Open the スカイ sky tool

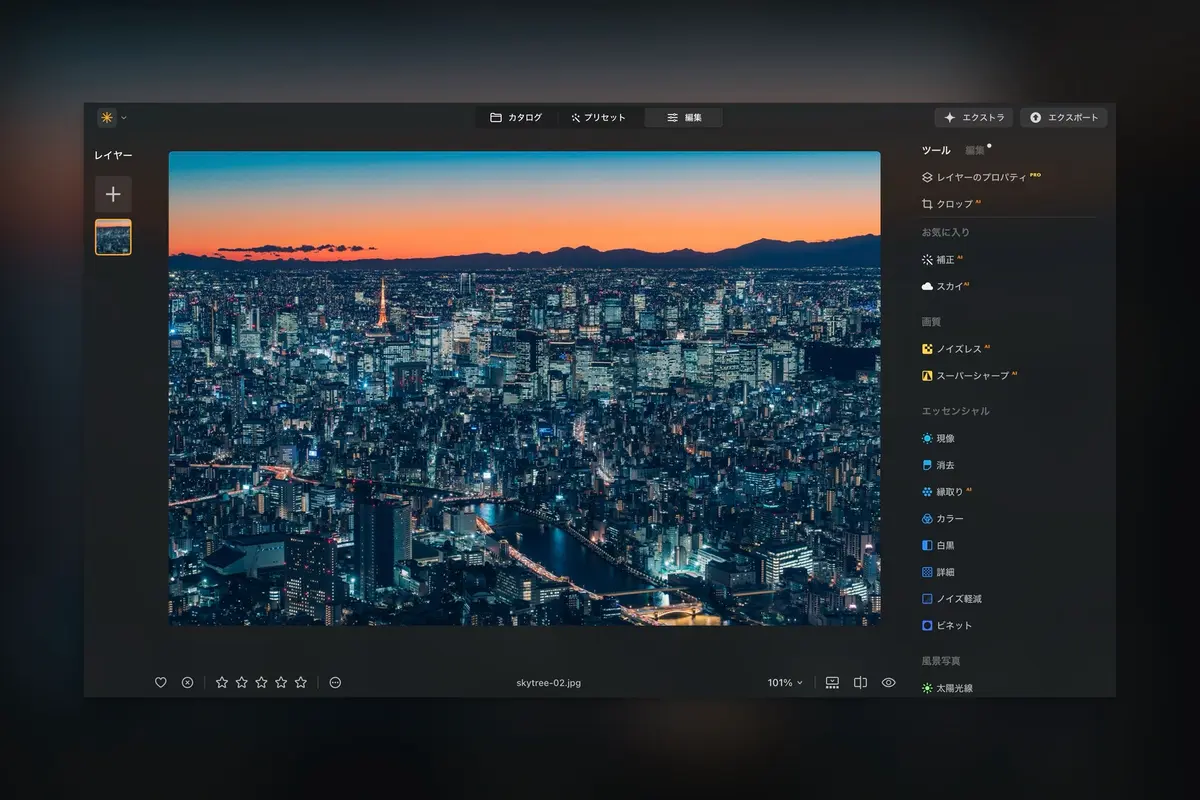click(946, 286)
